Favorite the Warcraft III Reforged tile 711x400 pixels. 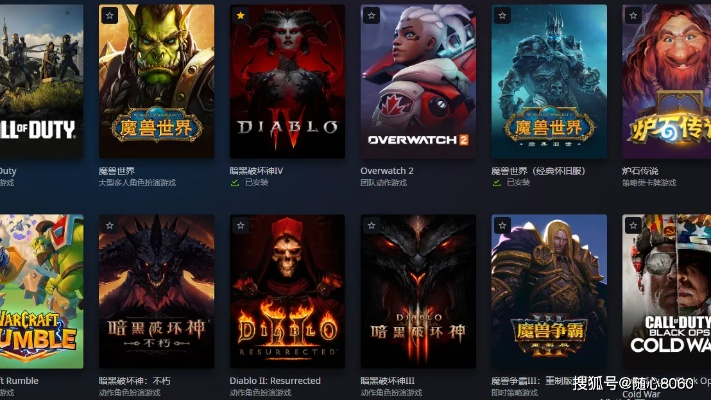[502, 225]
